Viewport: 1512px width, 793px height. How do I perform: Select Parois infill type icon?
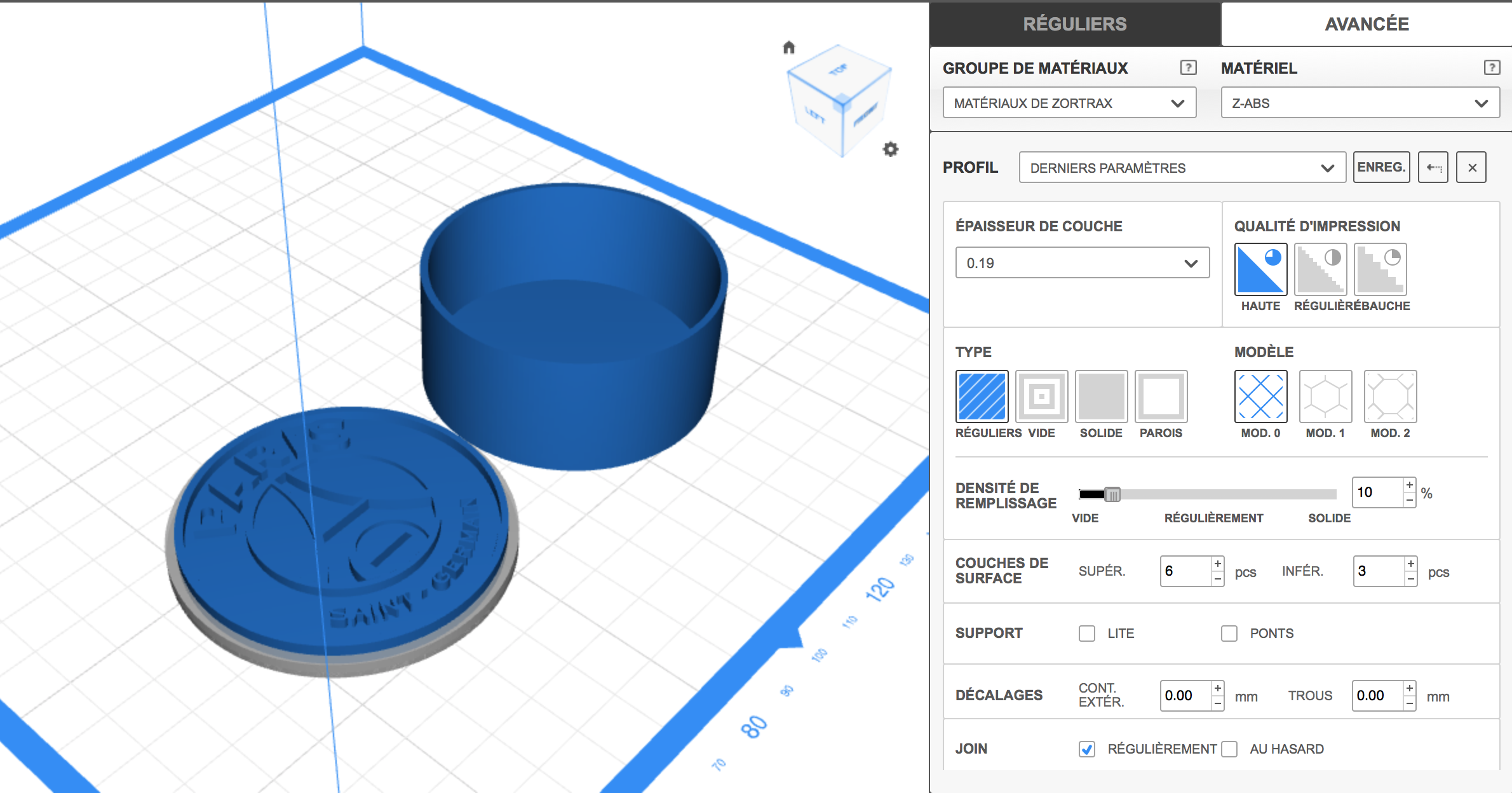tap(1161, 396)
